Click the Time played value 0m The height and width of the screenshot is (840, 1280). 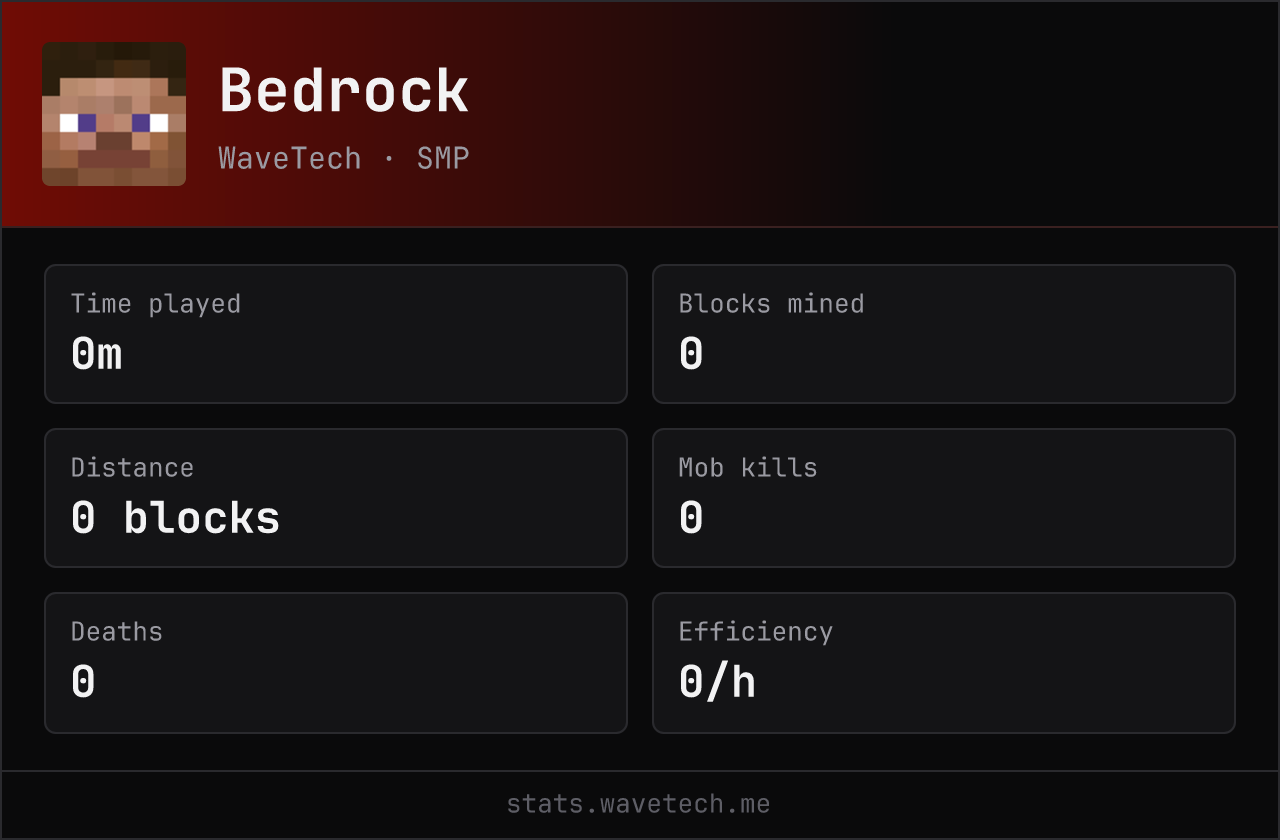click(x=97, y=354)
